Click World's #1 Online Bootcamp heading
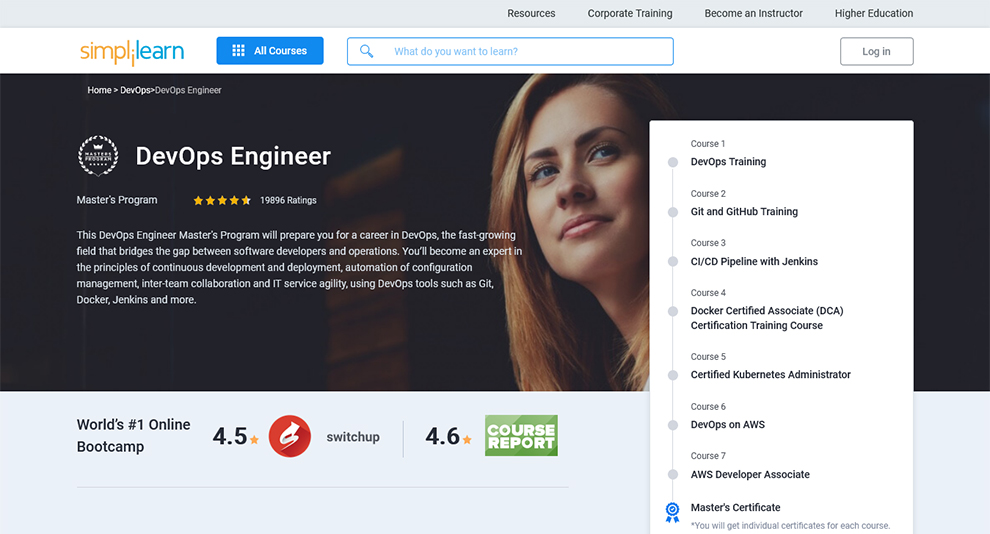 click(x=133, y=436)
